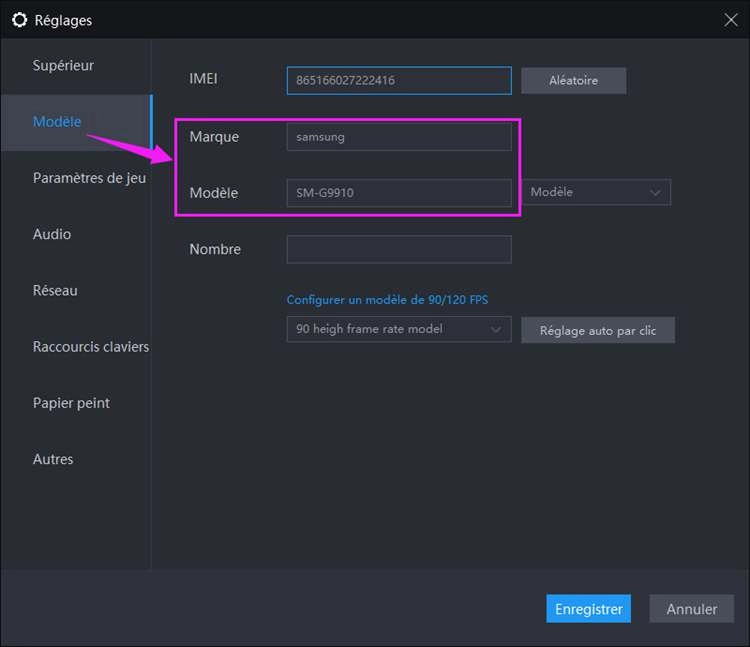Go to the Réseau settings tab

pos(55,290)
